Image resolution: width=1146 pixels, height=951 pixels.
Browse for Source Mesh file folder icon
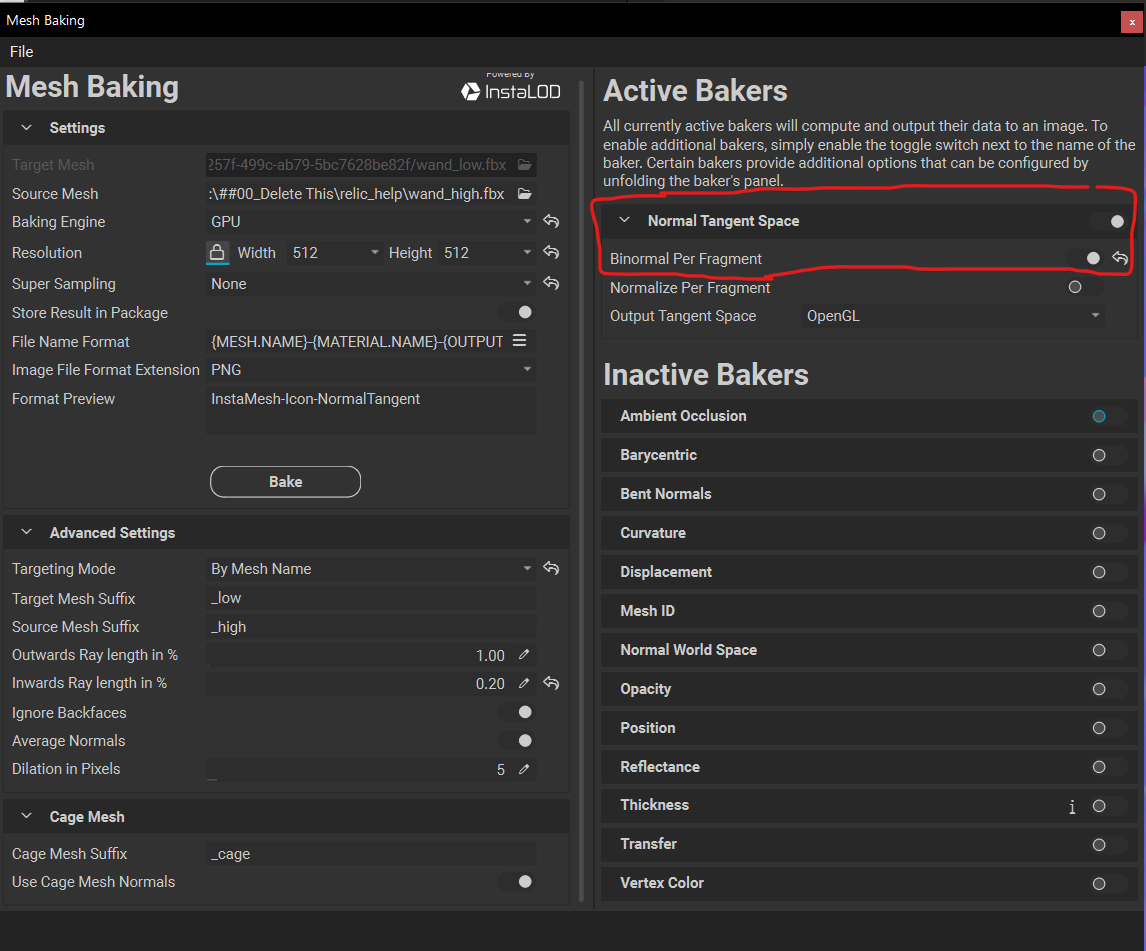pyautogui.click(x=524, y=194)
